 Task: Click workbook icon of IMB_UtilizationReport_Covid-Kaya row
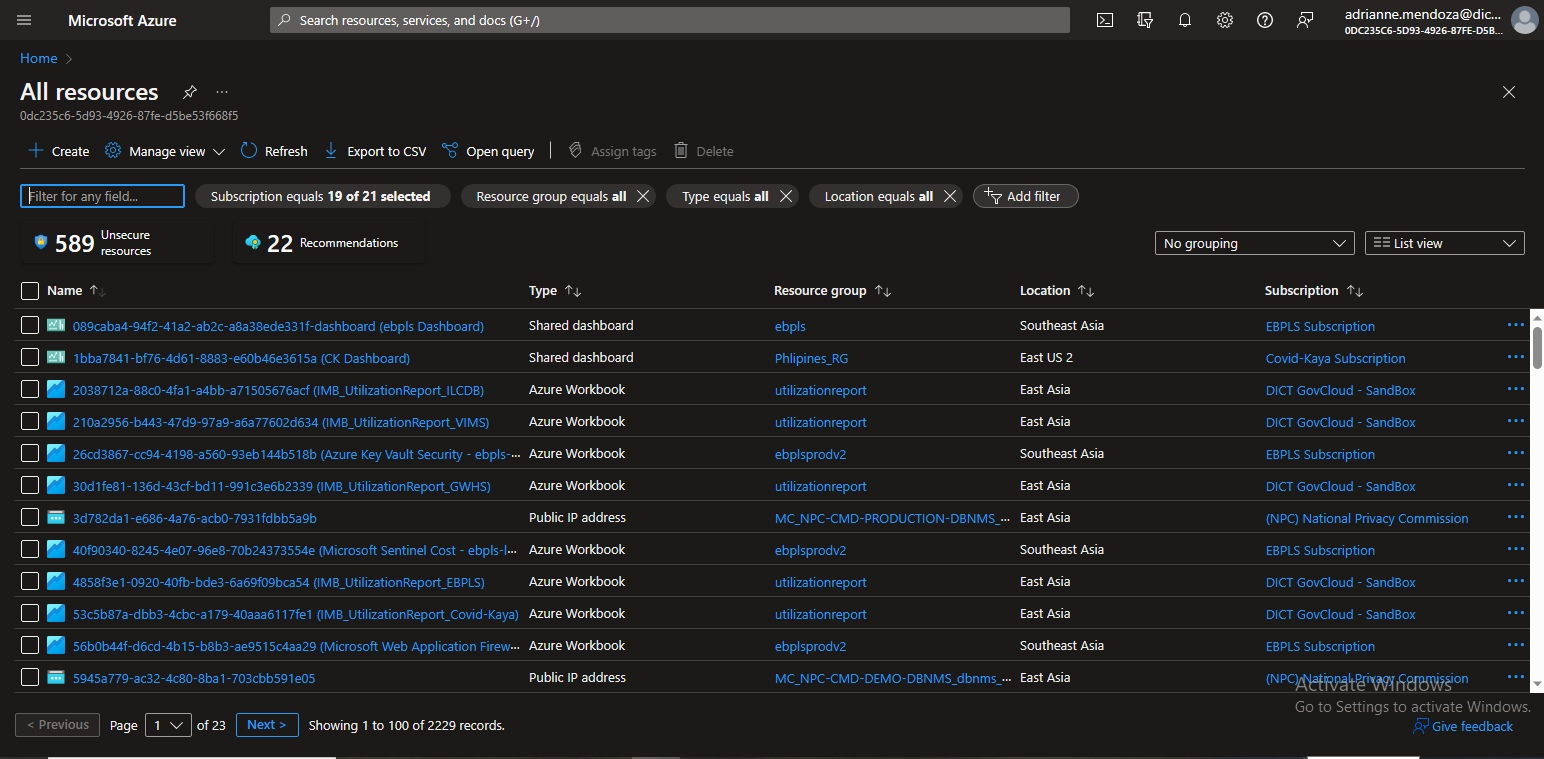pyautogui.click(x=56, y=613)
